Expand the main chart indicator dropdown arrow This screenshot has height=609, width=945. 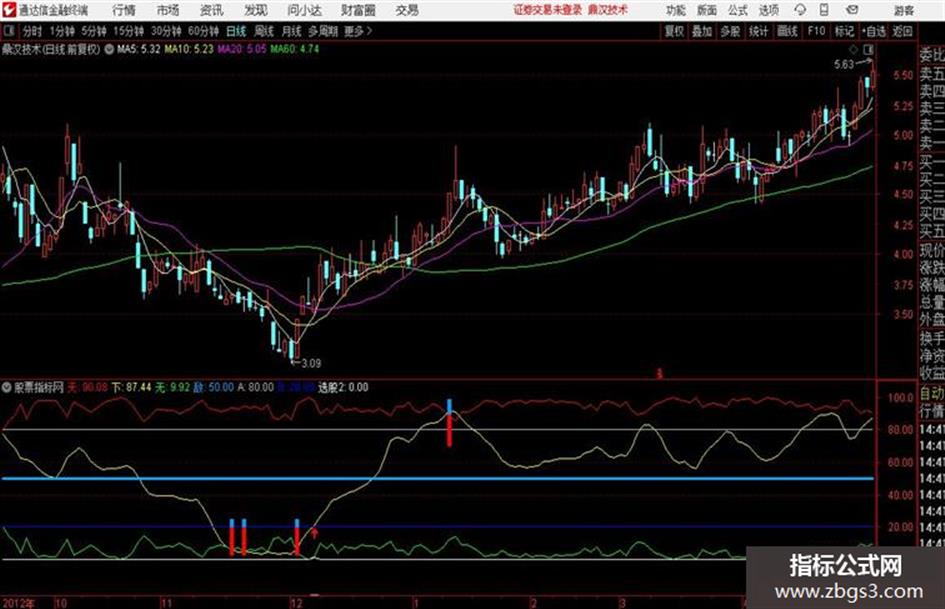[x=109, y=49]
